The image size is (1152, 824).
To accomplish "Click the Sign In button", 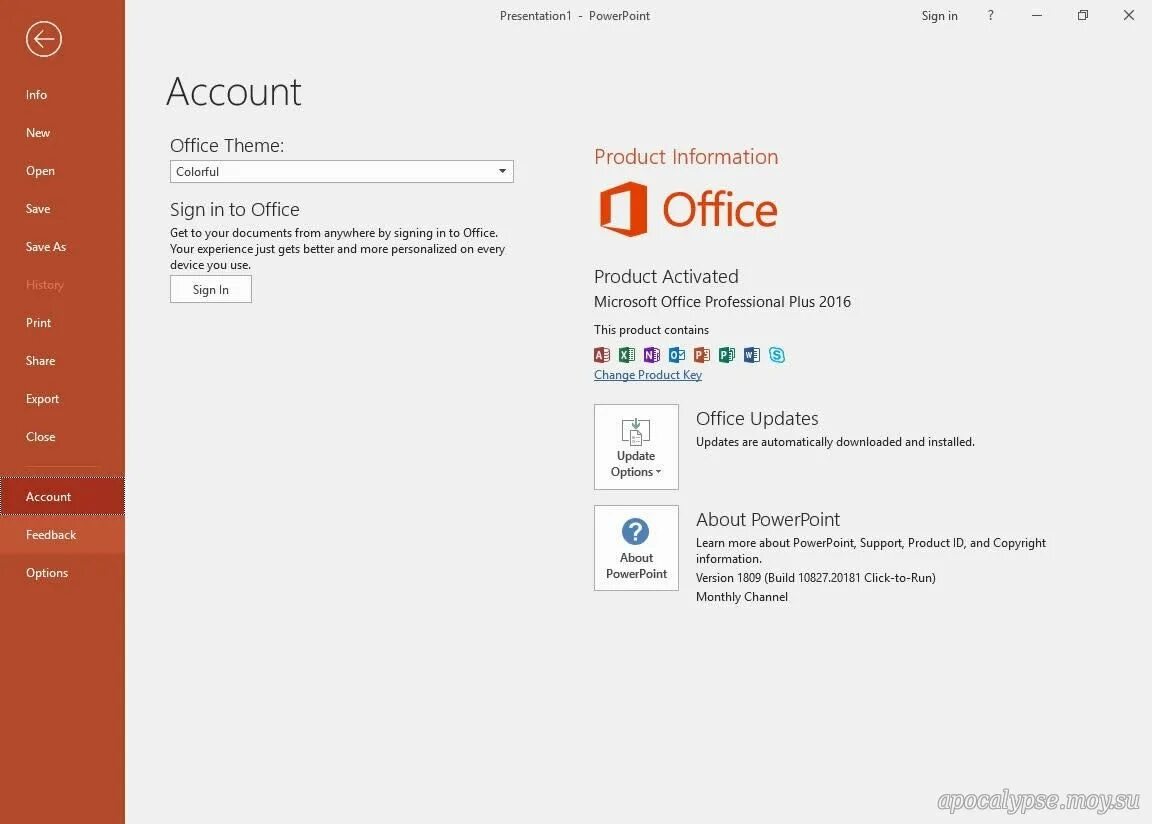I will tap(211, 289).
